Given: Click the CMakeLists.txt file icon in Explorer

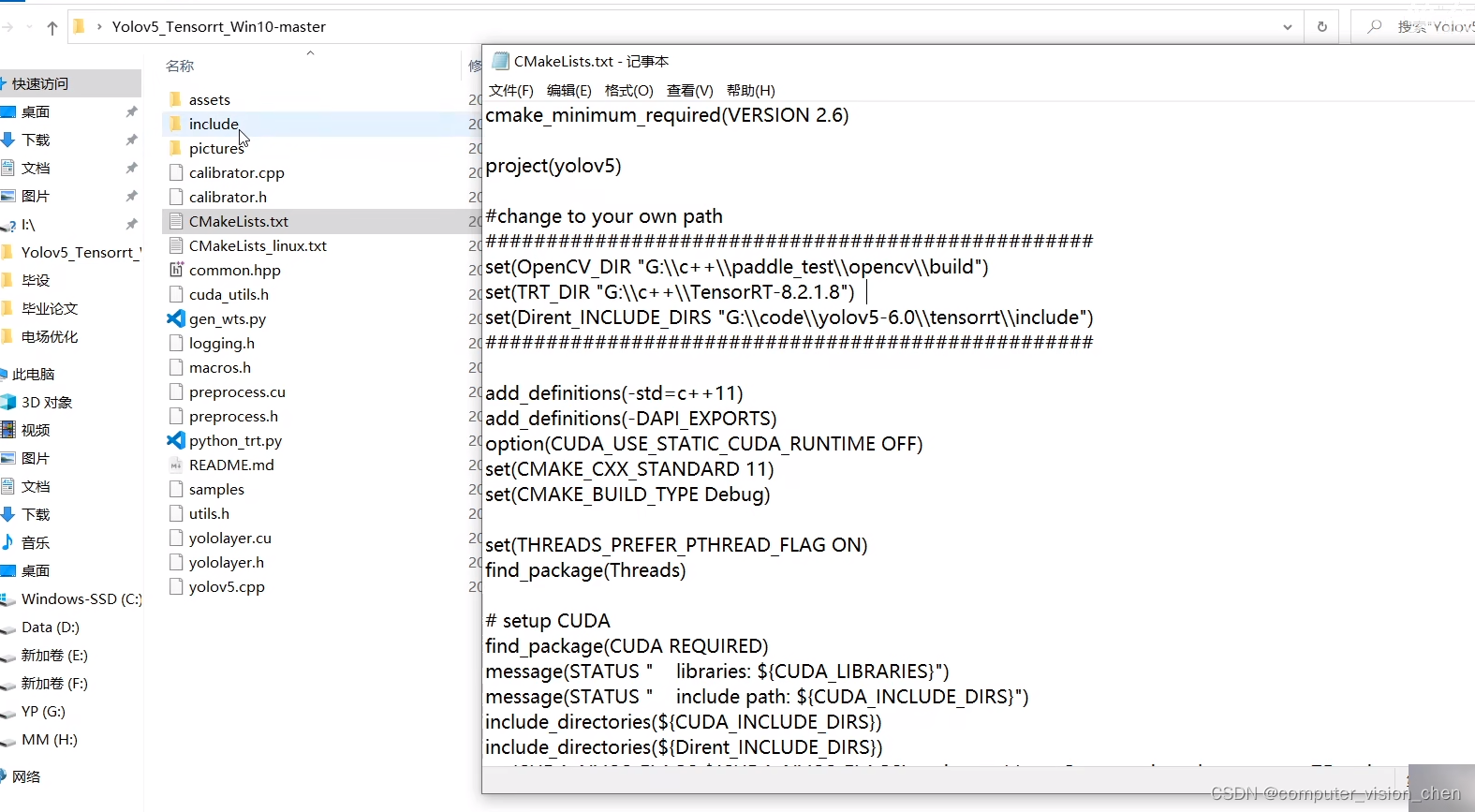Looking at the screenshot, I should tap(176, 221).
